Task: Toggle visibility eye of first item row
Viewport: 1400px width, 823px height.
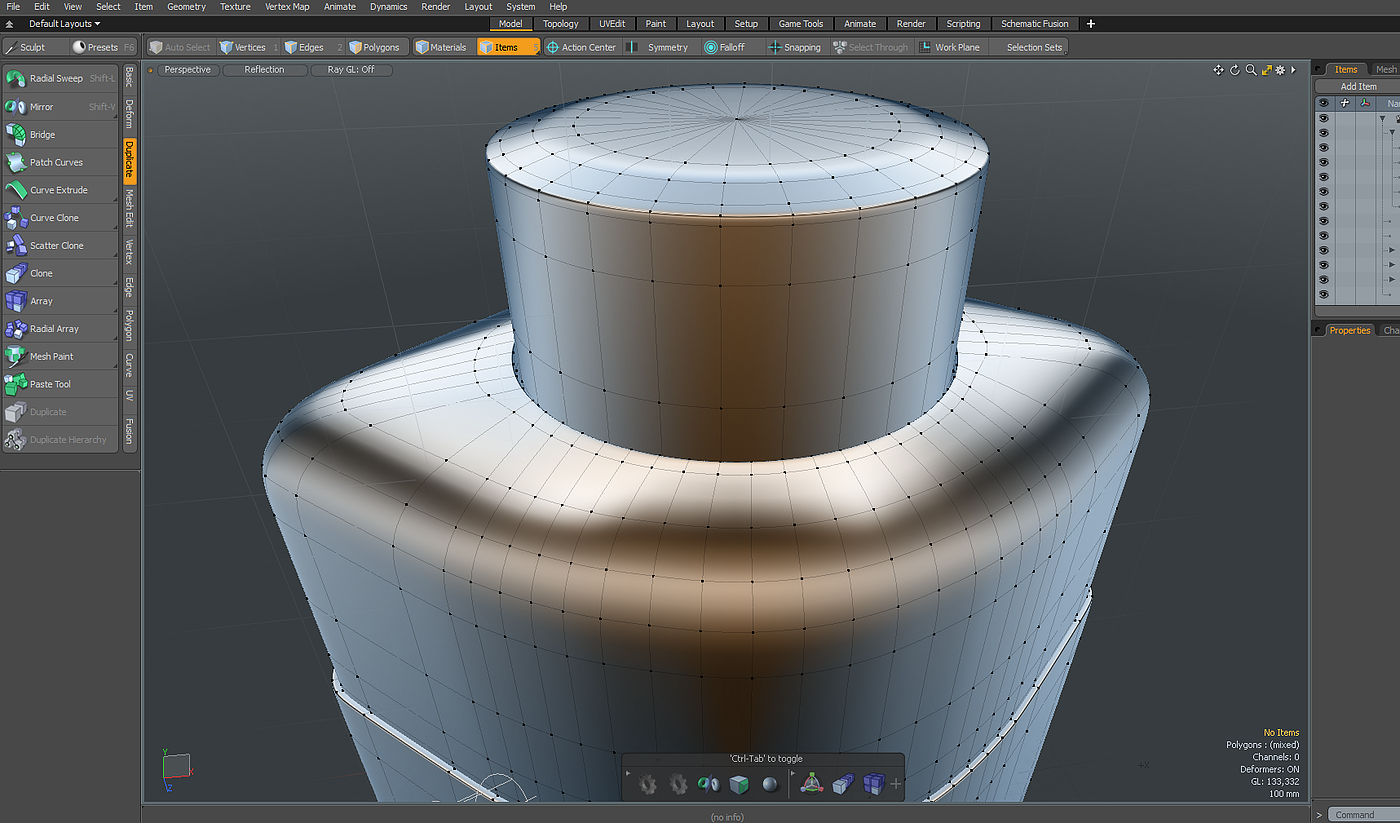Action: point(1324,118)
